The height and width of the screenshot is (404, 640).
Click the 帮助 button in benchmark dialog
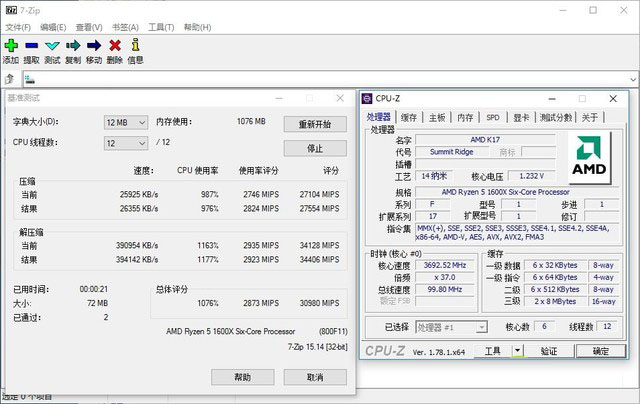(x=242, y=377)
